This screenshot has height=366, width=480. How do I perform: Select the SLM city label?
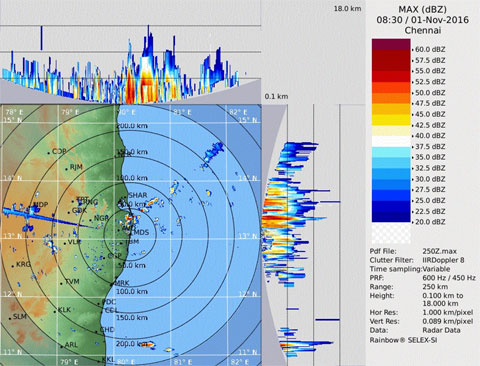[x=20, y=316]
